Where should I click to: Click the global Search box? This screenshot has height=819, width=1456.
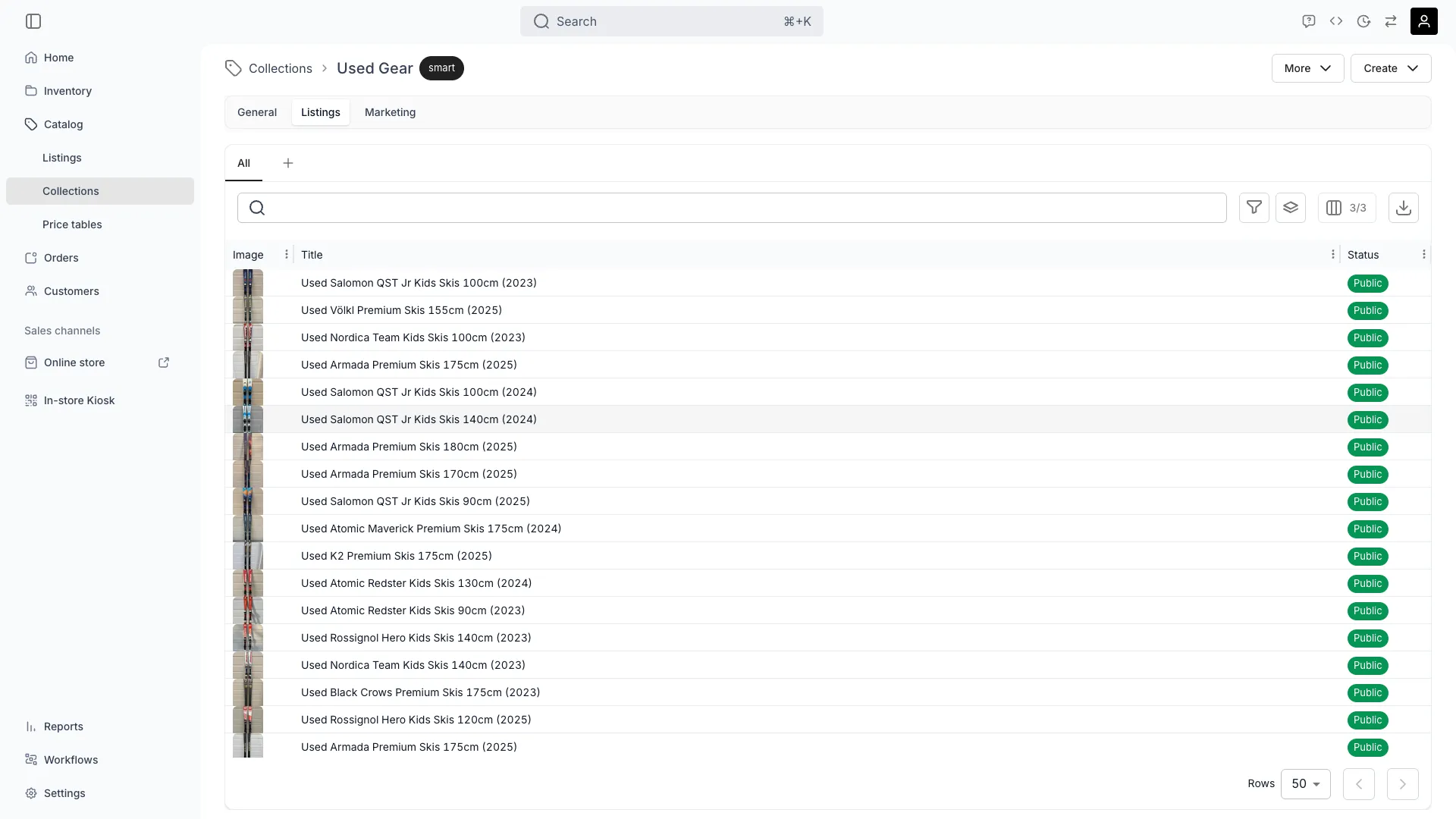[671, 21]
